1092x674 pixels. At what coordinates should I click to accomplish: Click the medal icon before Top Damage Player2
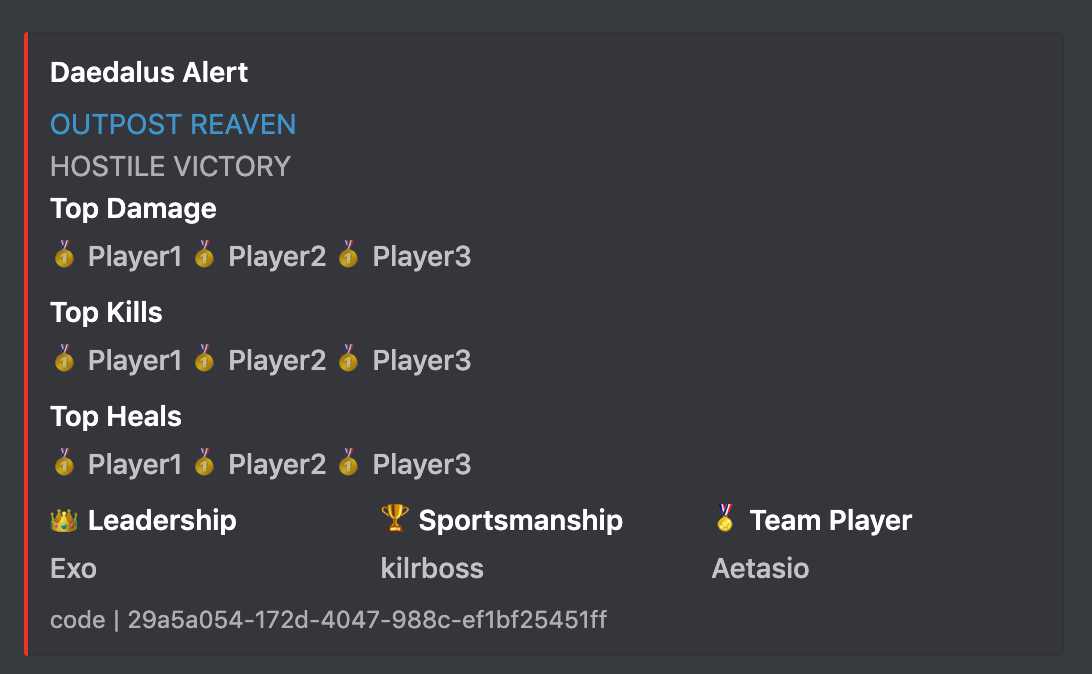point(204,254)
